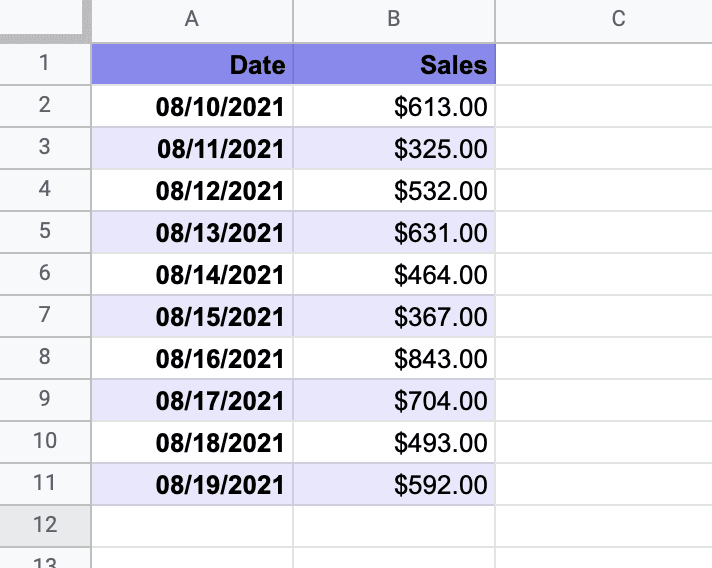Select row 11 header

pyautogui.click(x=45, y=484)
